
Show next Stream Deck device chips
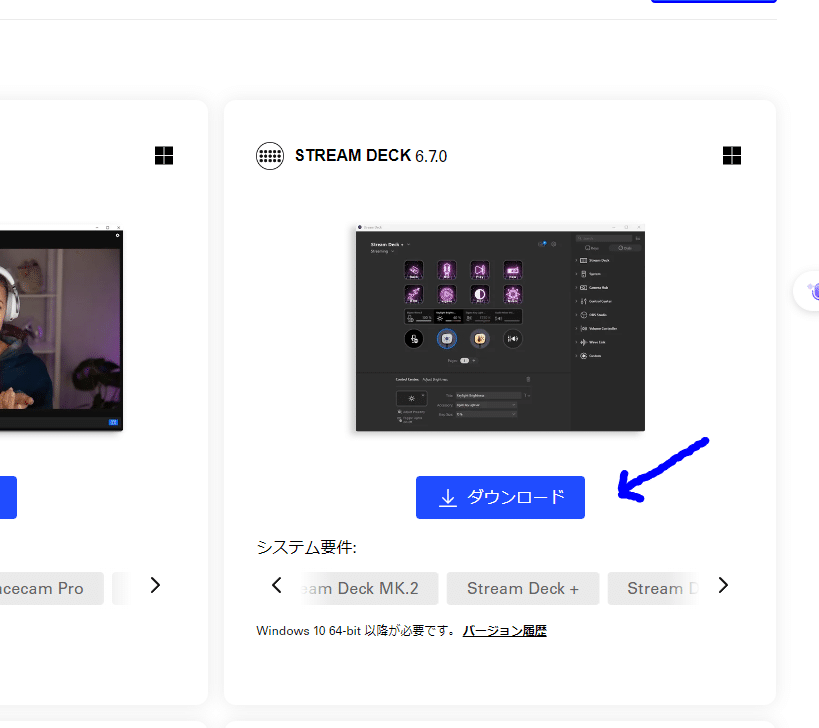(x=723, y=585)
